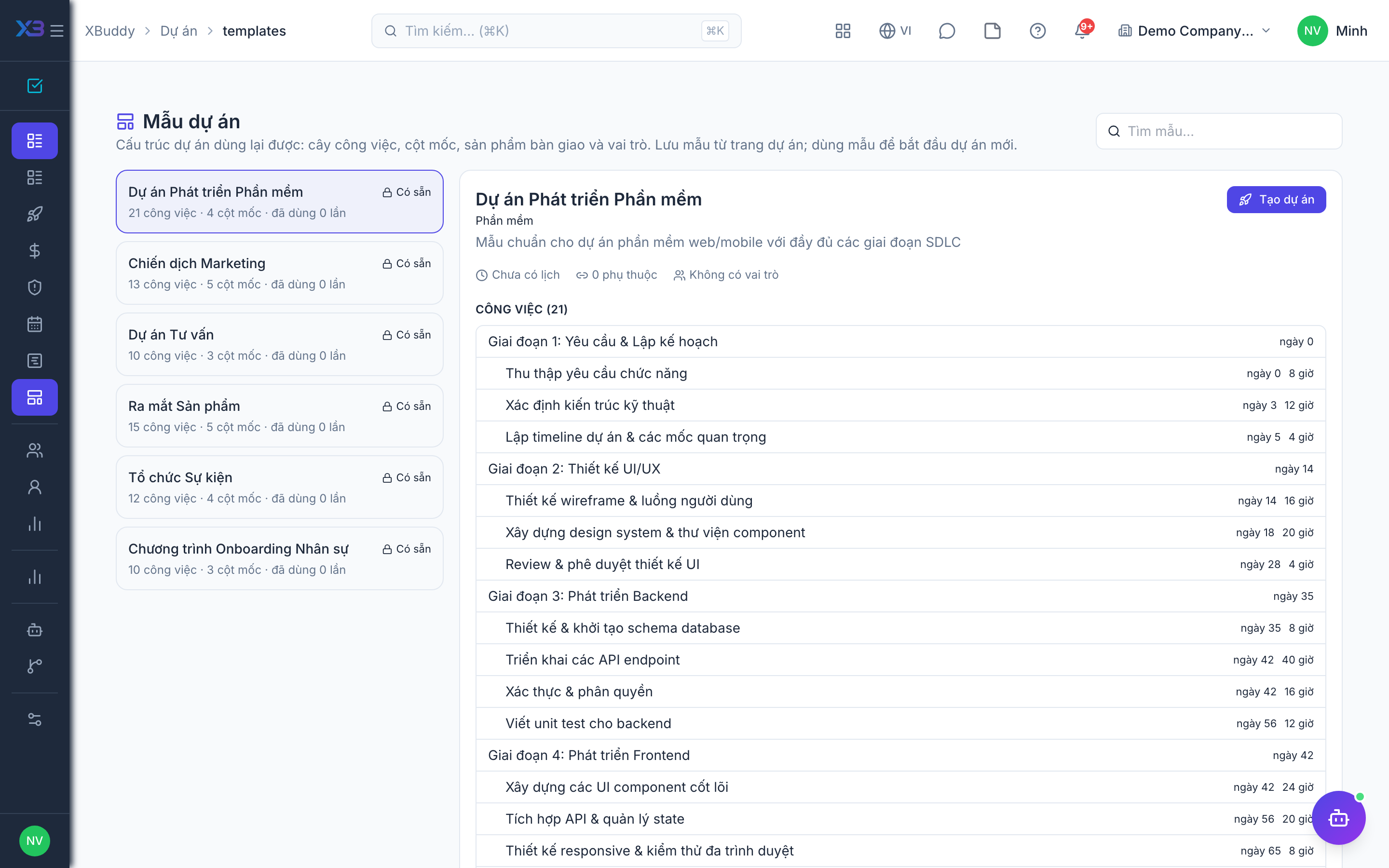Viewport: 1389px width, 868px height.
Task: Click Giai đoạn 4: Phát triển Frontend row
Action: 900,755
